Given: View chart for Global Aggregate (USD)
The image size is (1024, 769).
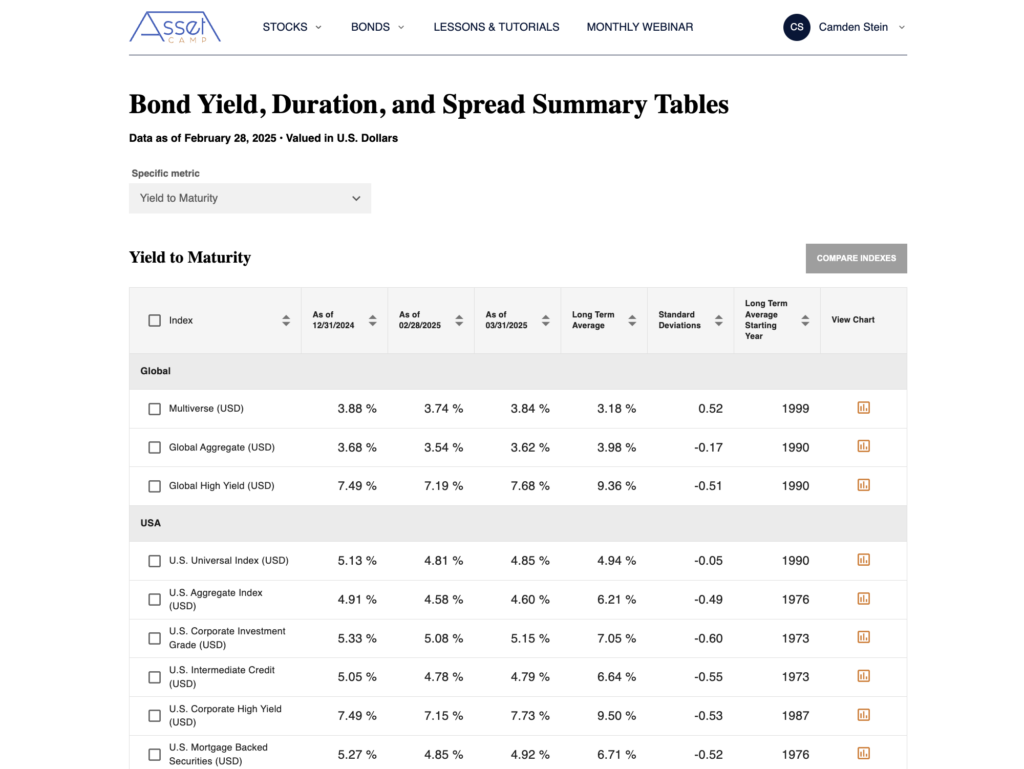Looking at the screenshot, I should tap(863, 447).
